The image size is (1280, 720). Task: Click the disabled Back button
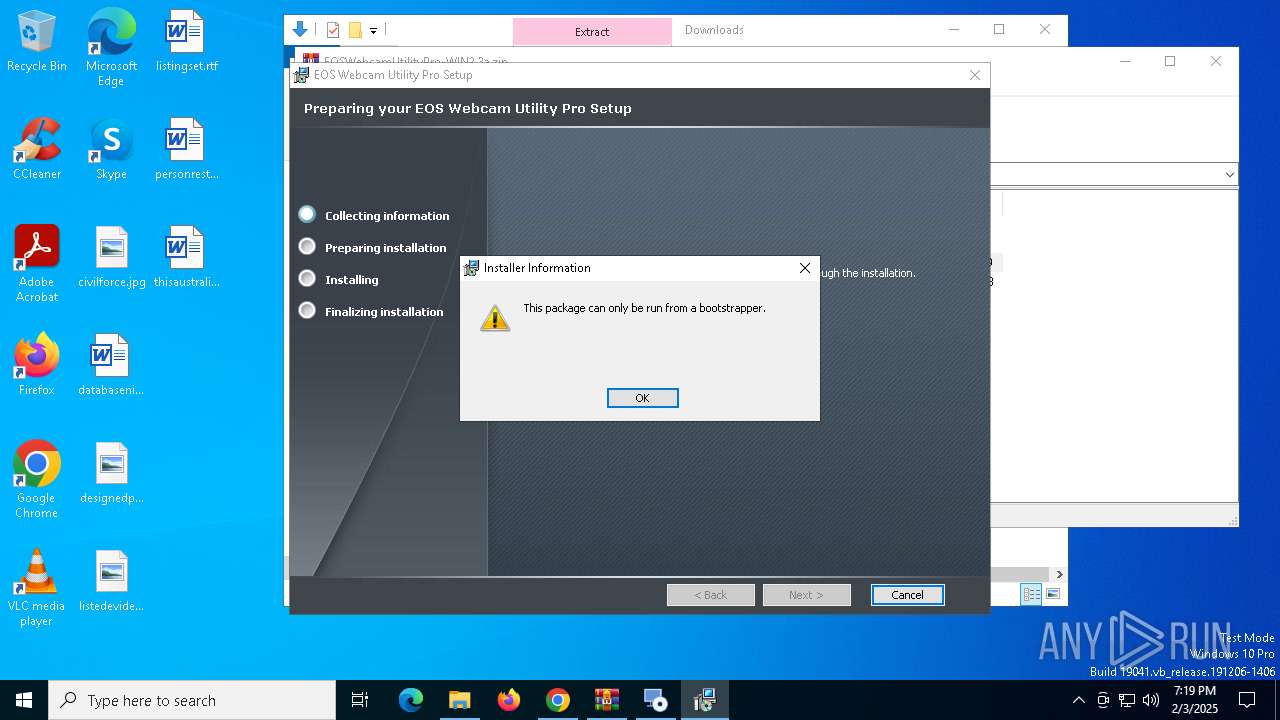tap(711, 595)
